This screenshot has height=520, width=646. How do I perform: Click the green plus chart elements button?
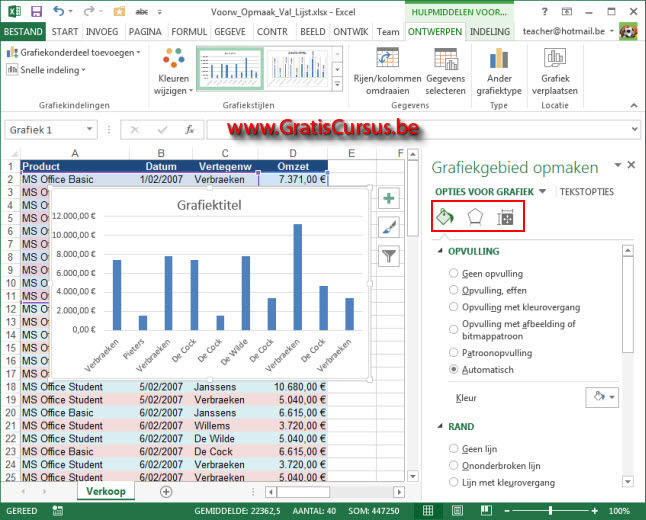389,199
